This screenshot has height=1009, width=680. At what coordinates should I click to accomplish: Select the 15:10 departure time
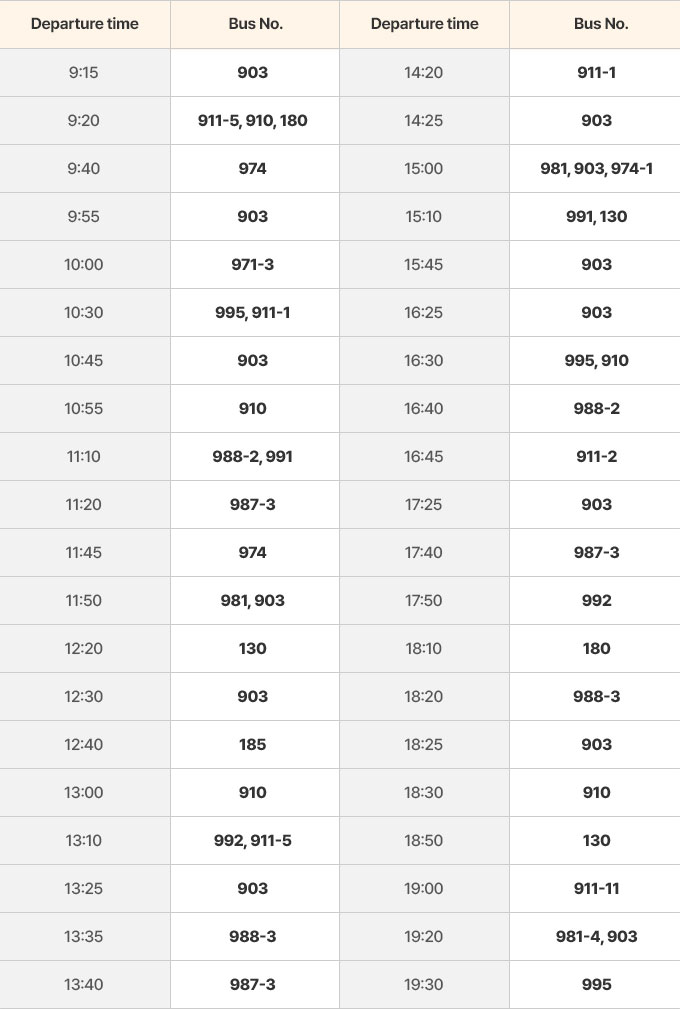[425, 216]
